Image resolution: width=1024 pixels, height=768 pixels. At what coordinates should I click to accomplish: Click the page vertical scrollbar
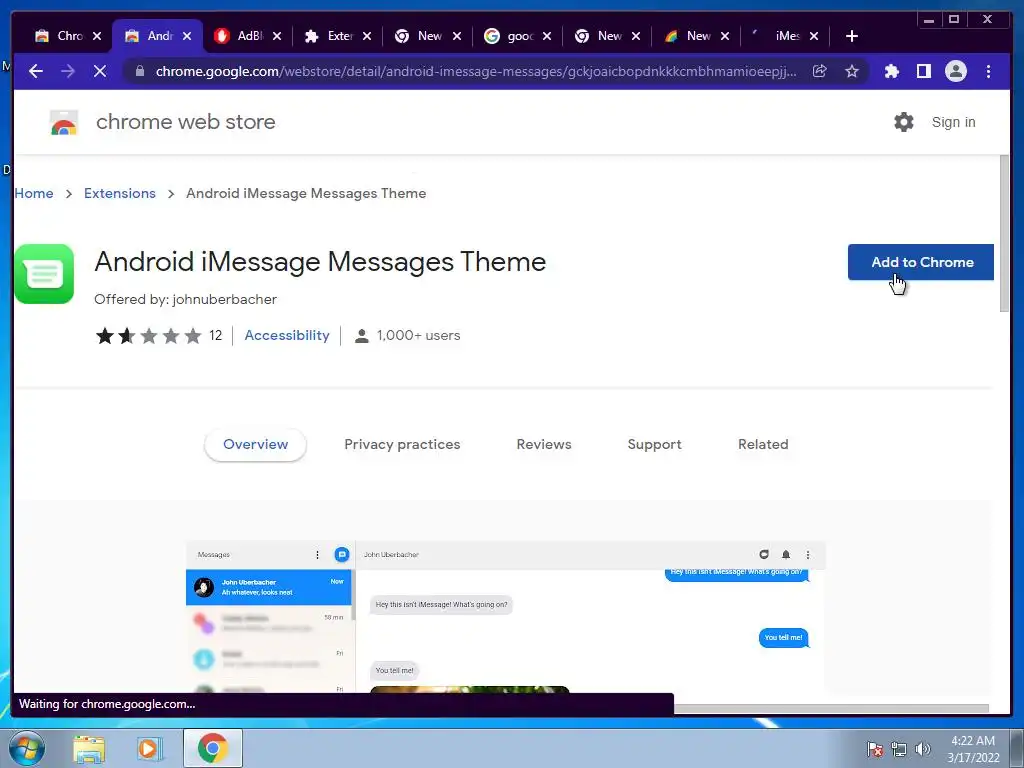point(1004,234)
